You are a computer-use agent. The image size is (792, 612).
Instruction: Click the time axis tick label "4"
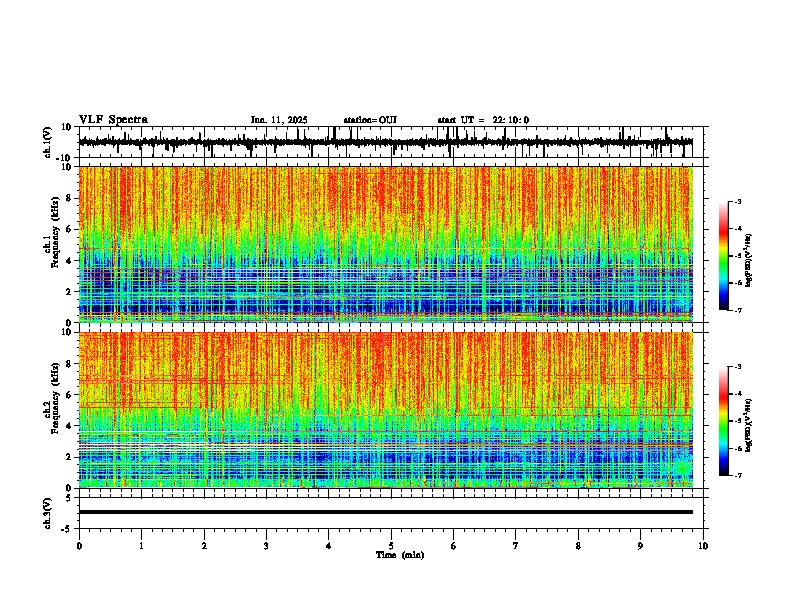[x=329, y=546]
